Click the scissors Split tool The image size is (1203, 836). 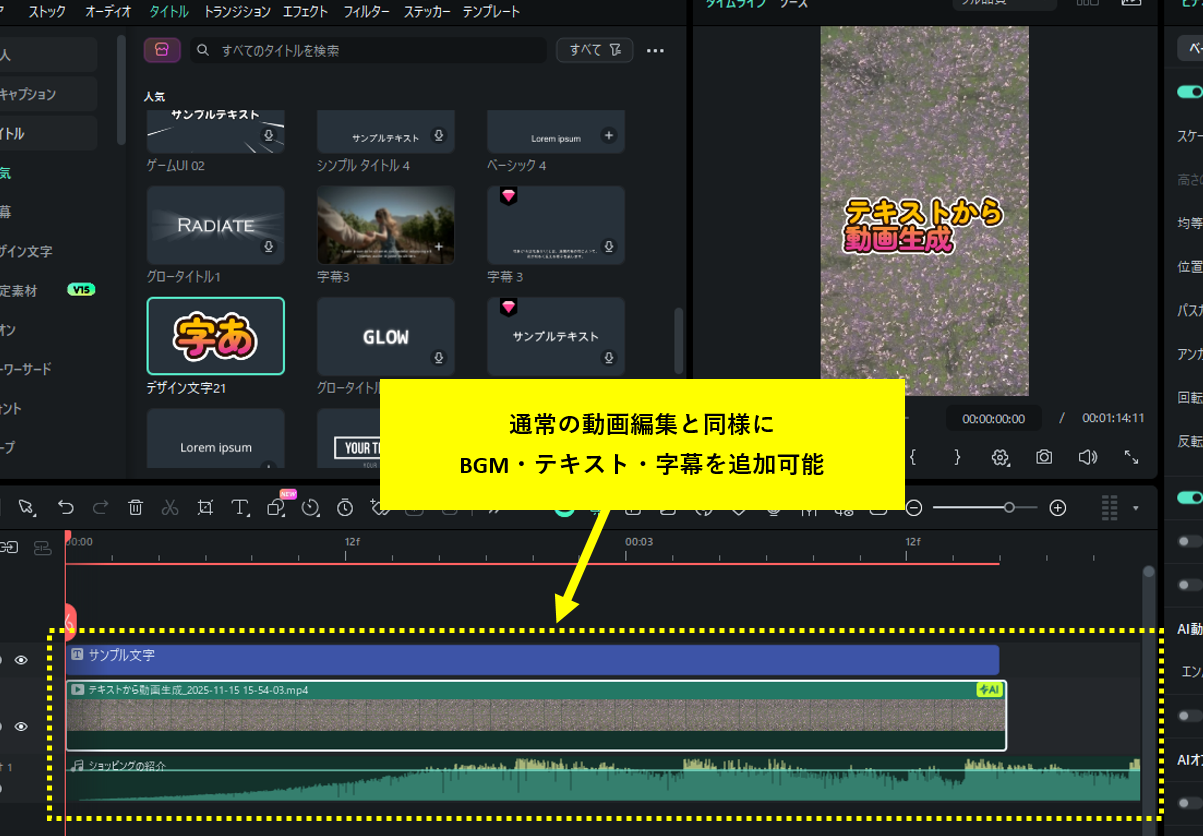[x=170, y=509]
